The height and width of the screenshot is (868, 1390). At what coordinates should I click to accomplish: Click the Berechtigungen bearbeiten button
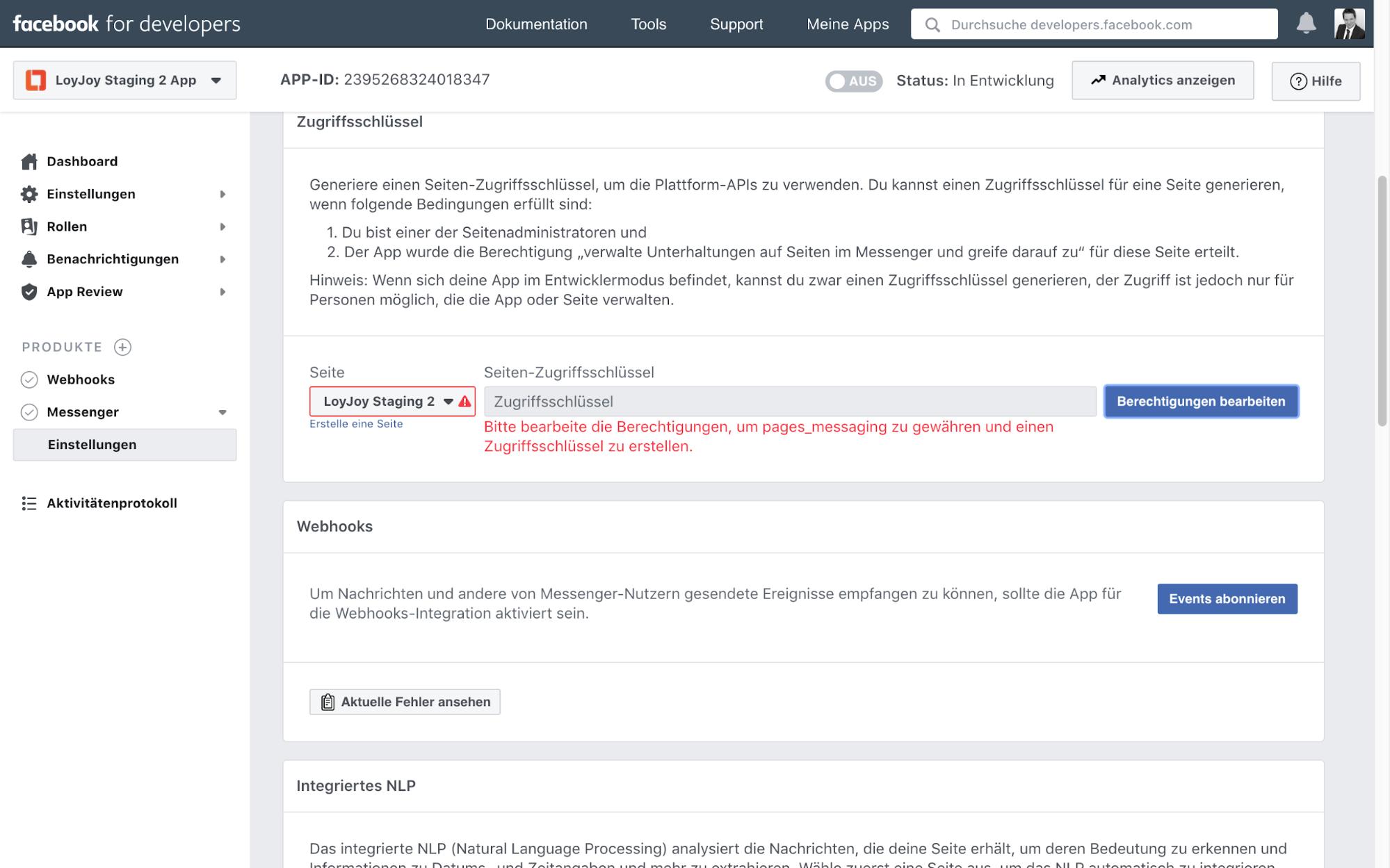[1200, 402]
